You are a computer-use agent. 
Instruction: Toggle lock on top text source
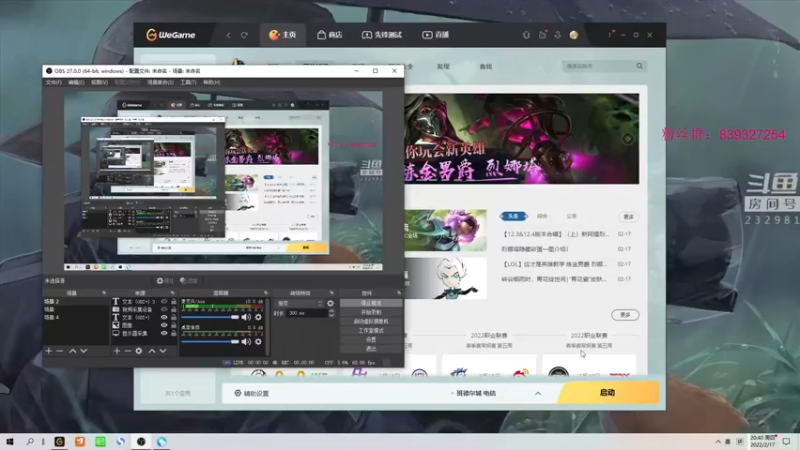click(x=173, y=302)
